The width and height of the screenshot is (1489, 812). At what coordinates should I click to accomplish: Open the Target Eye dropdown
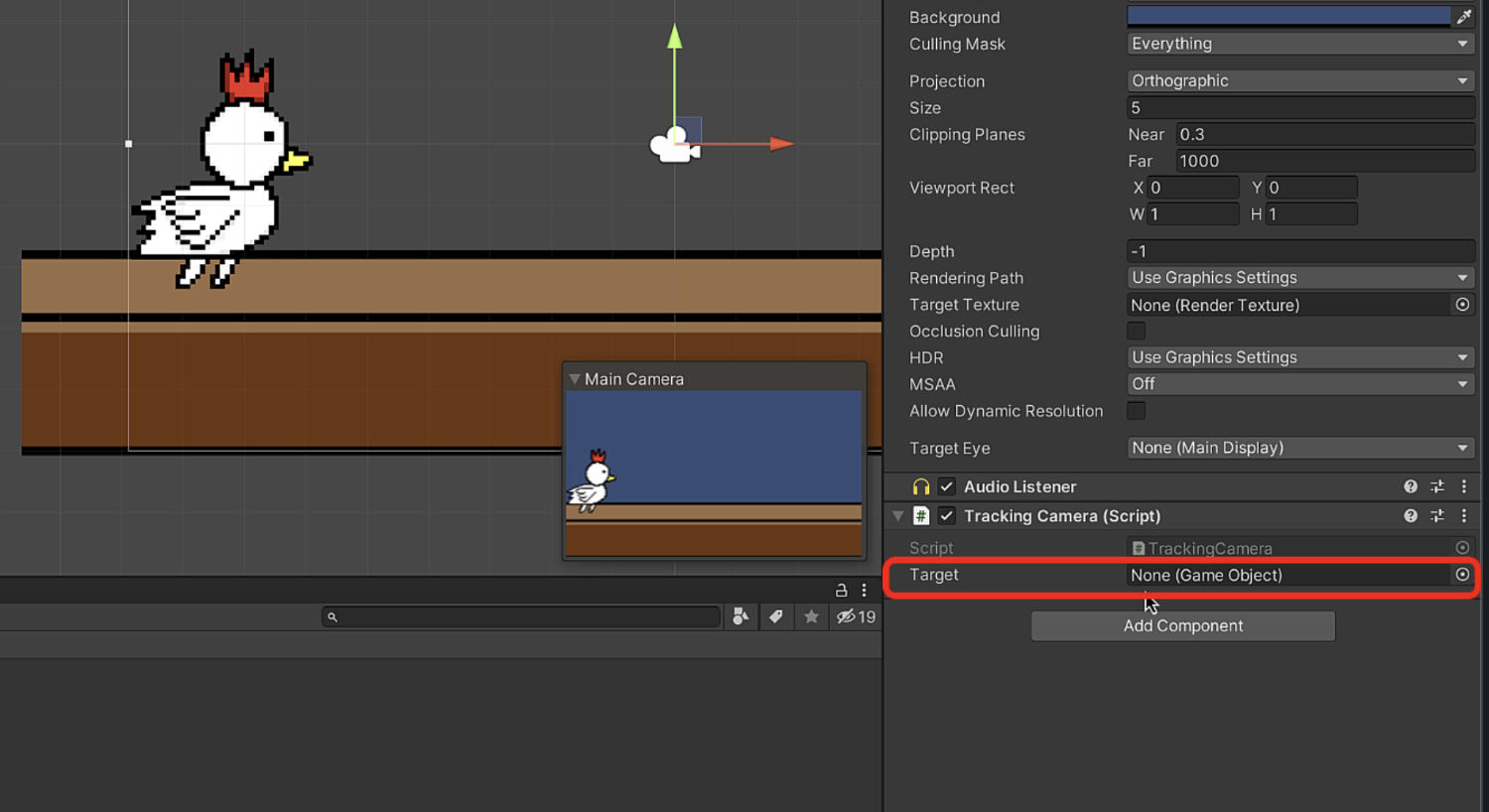click(1300, 448)
